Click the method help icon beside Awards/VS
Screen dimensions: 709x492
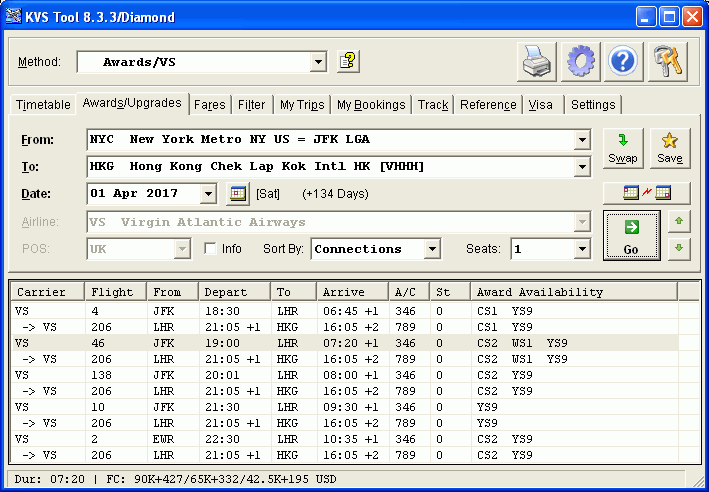pyautogui.click(x=348, y=62)
